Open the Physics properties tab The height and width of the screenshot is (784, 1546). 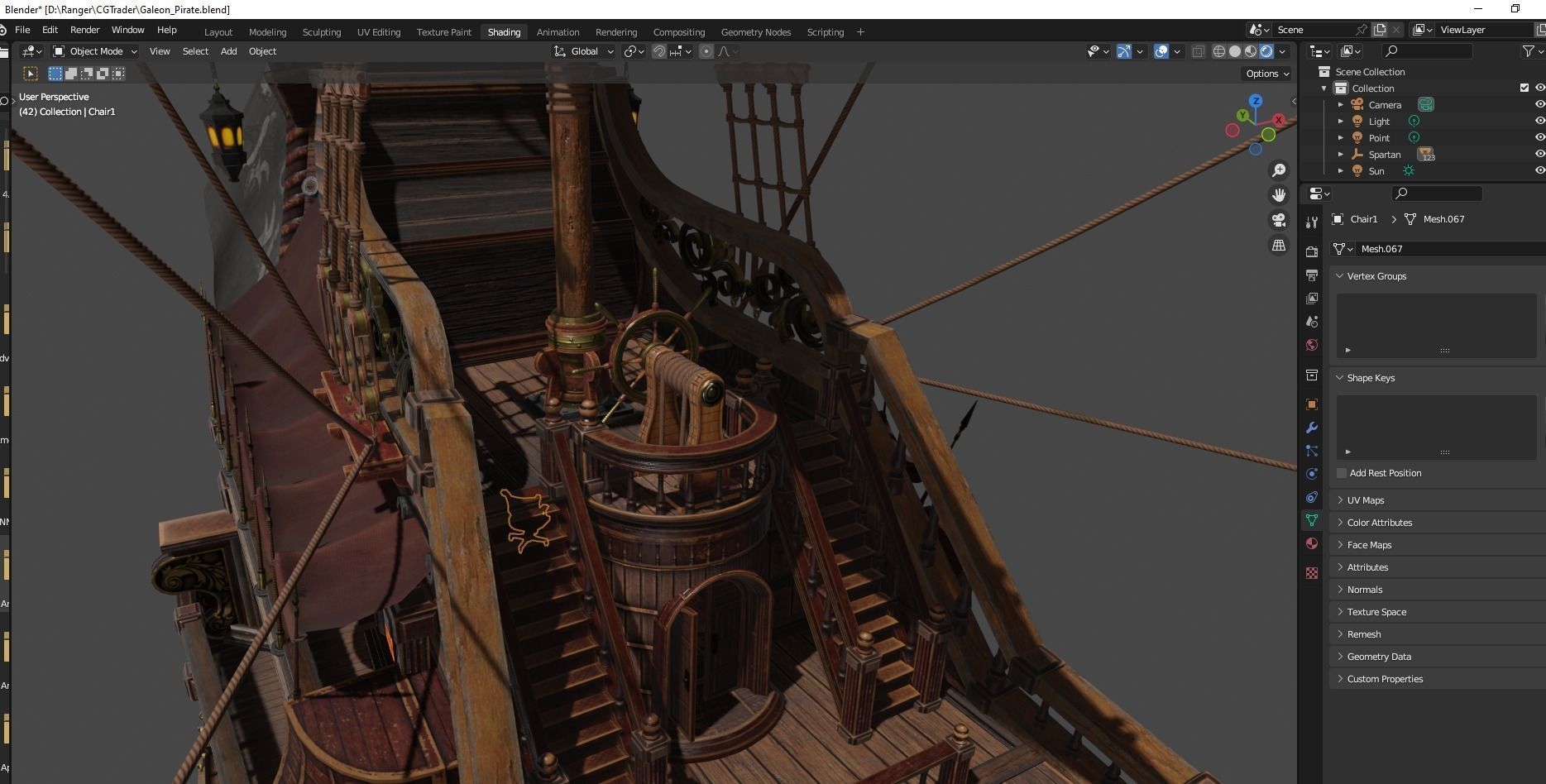(1312, 474)
